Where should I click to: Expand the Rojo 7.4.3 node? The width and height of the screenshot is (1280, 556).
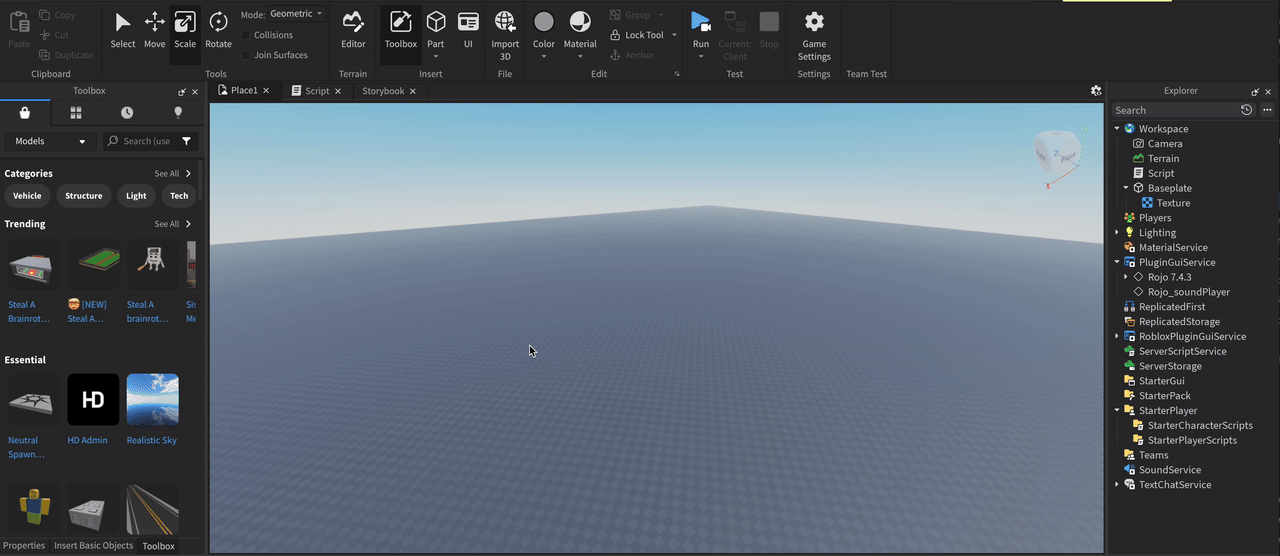click(1127, 277)
